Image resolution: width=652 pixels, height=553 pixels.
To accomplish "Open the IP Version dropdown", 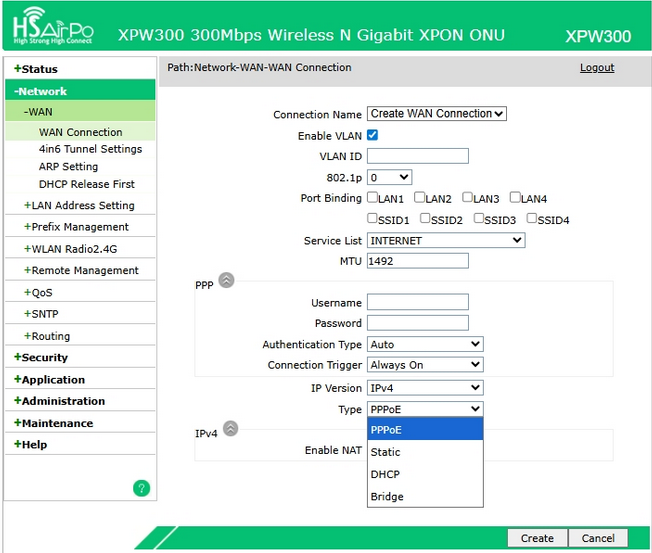I will click(425, 388).
